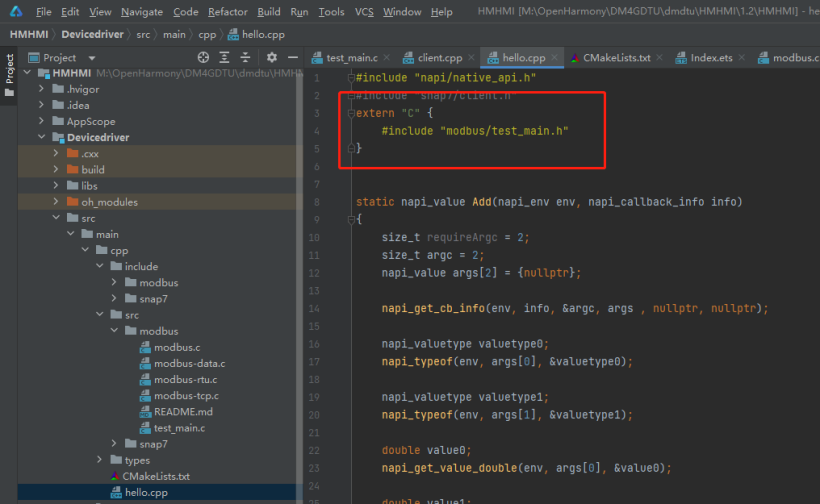Expand the .idea folder

(x=41, y=105)
